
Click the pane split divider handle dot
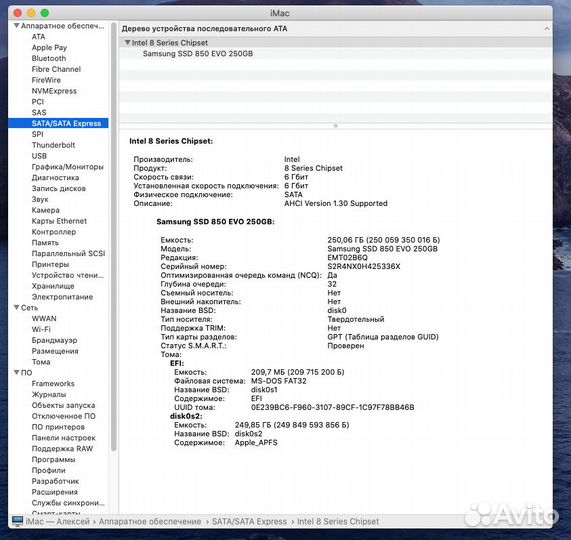335,126
